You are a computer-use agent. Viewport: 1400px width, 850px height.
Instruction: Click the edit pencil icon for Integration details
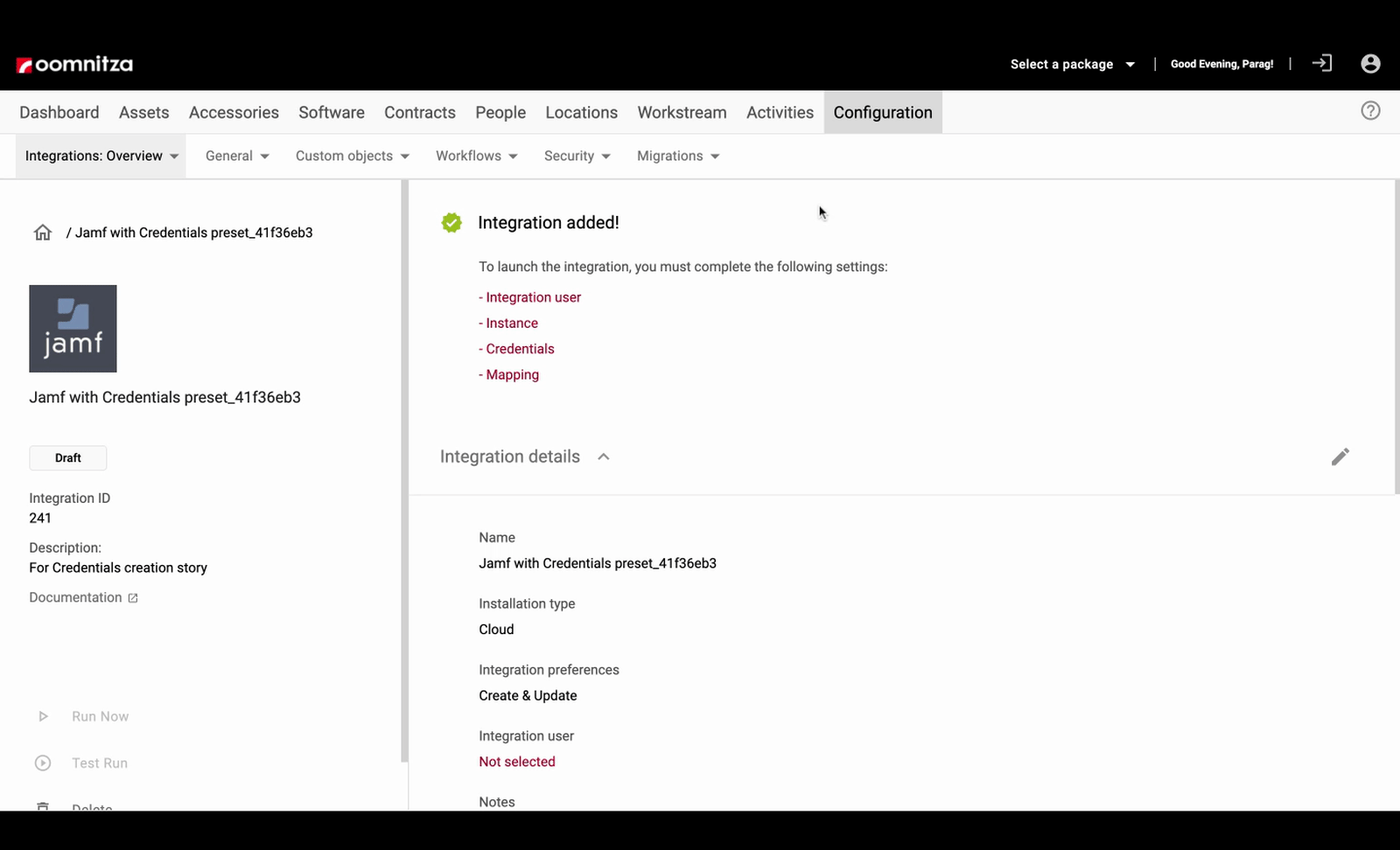[x=1340, y=456]
